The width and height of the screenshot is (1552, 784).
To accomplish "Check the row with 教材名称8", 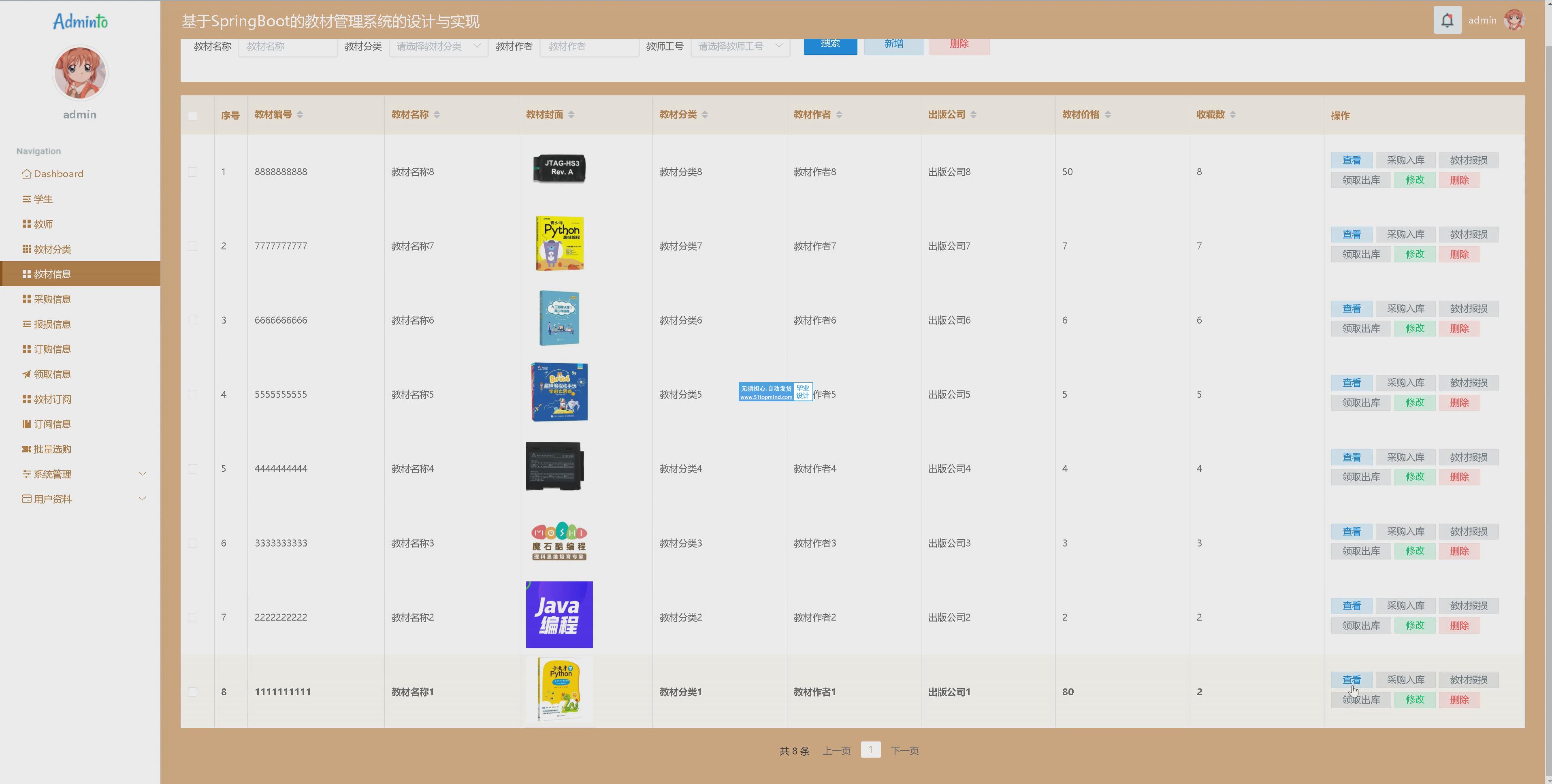I will (193, 173).
